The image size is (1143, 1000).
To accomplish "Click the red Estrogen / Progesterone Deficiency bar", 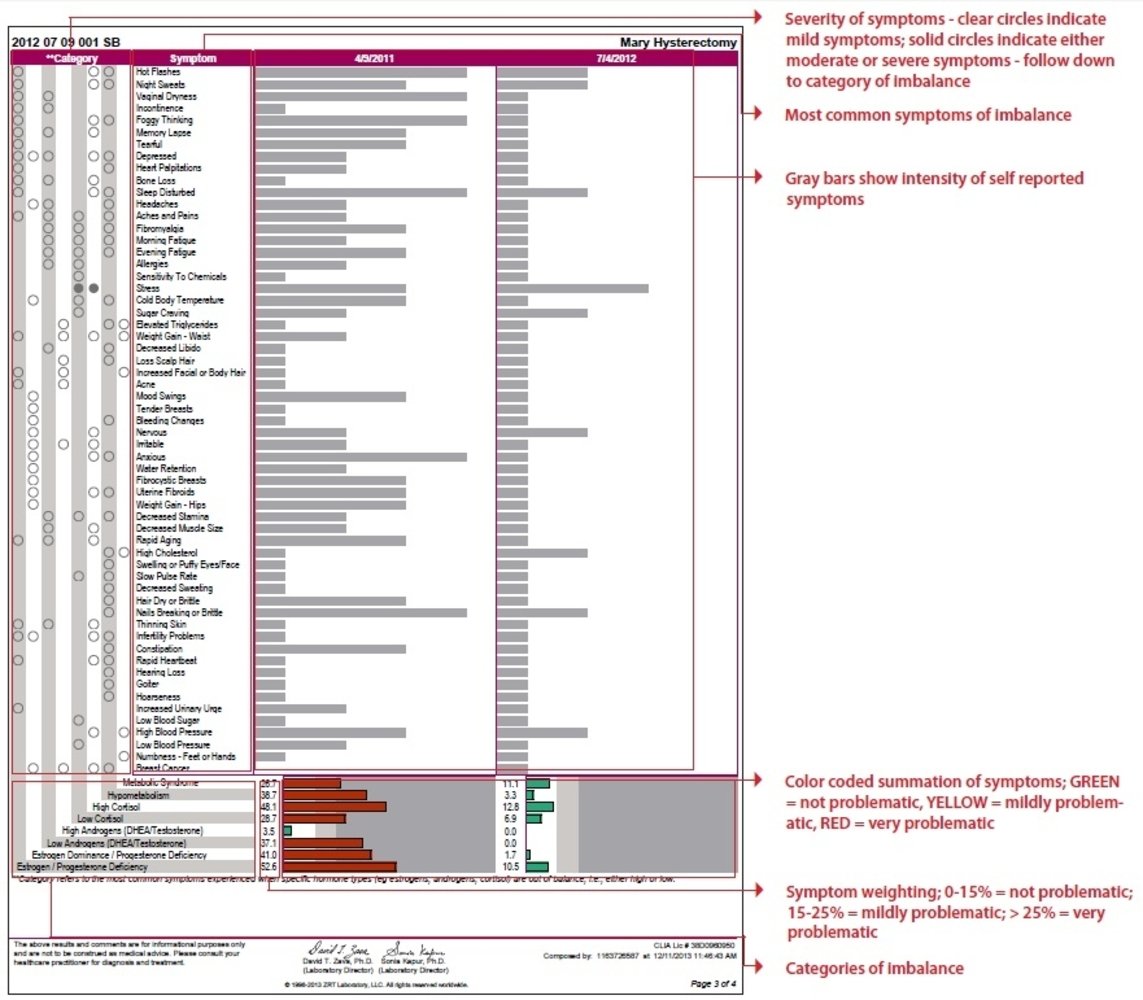I will (x=340, y=867).
